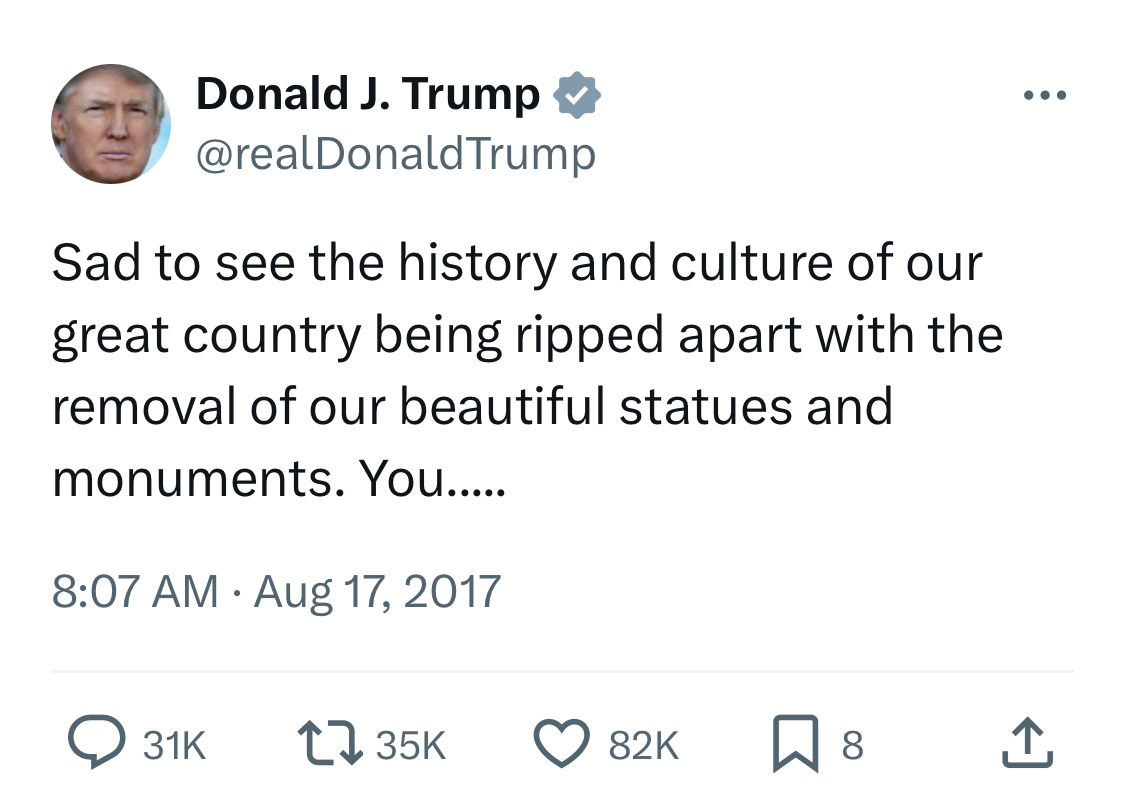The height and width of the screenshot is (812, 1125).
Task: Click the tweet's first line starting "Sad to see"
Action: [x=517, y=264]
